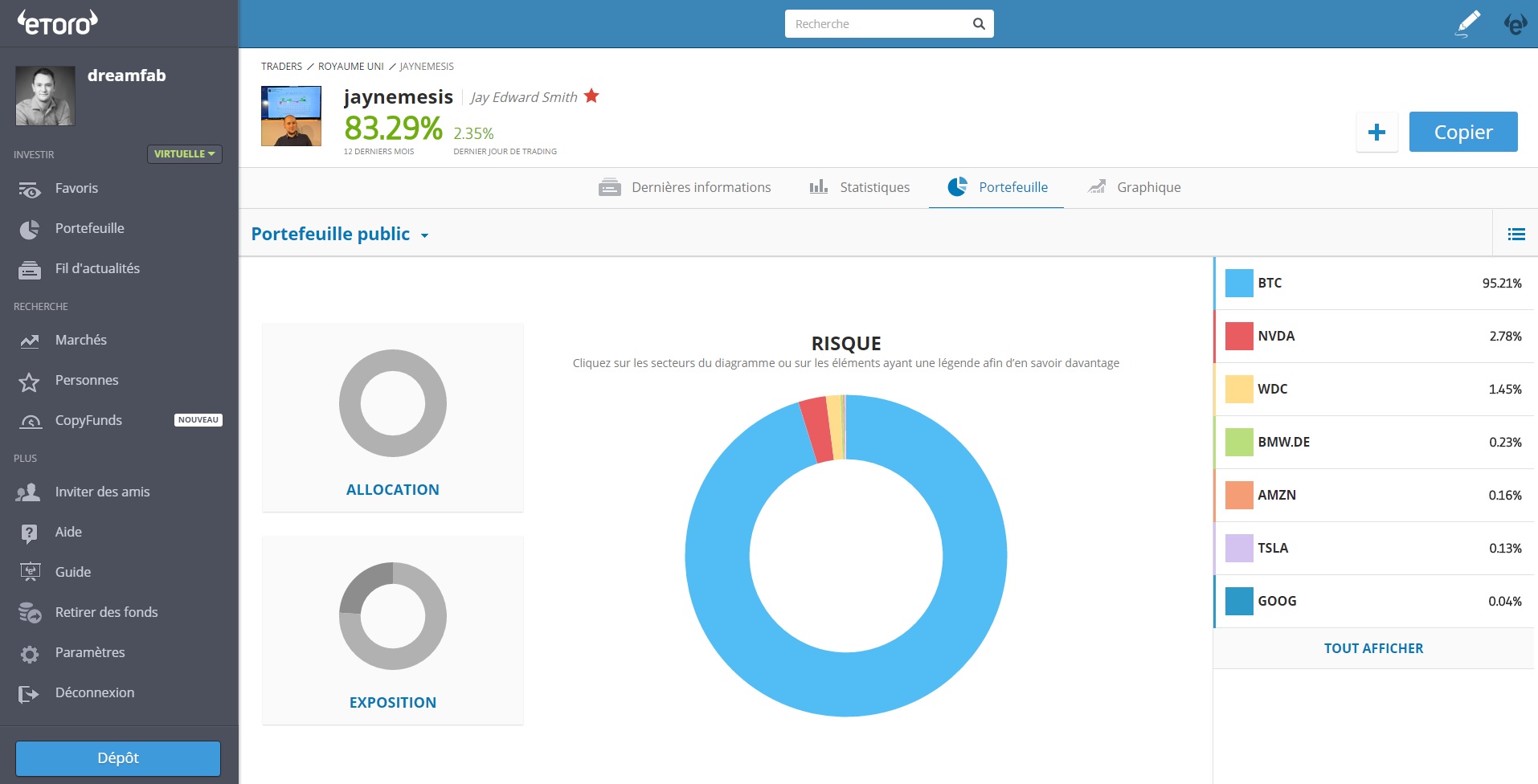
Task: Open Marchés from the sidebar
Action: coord(80,340)
